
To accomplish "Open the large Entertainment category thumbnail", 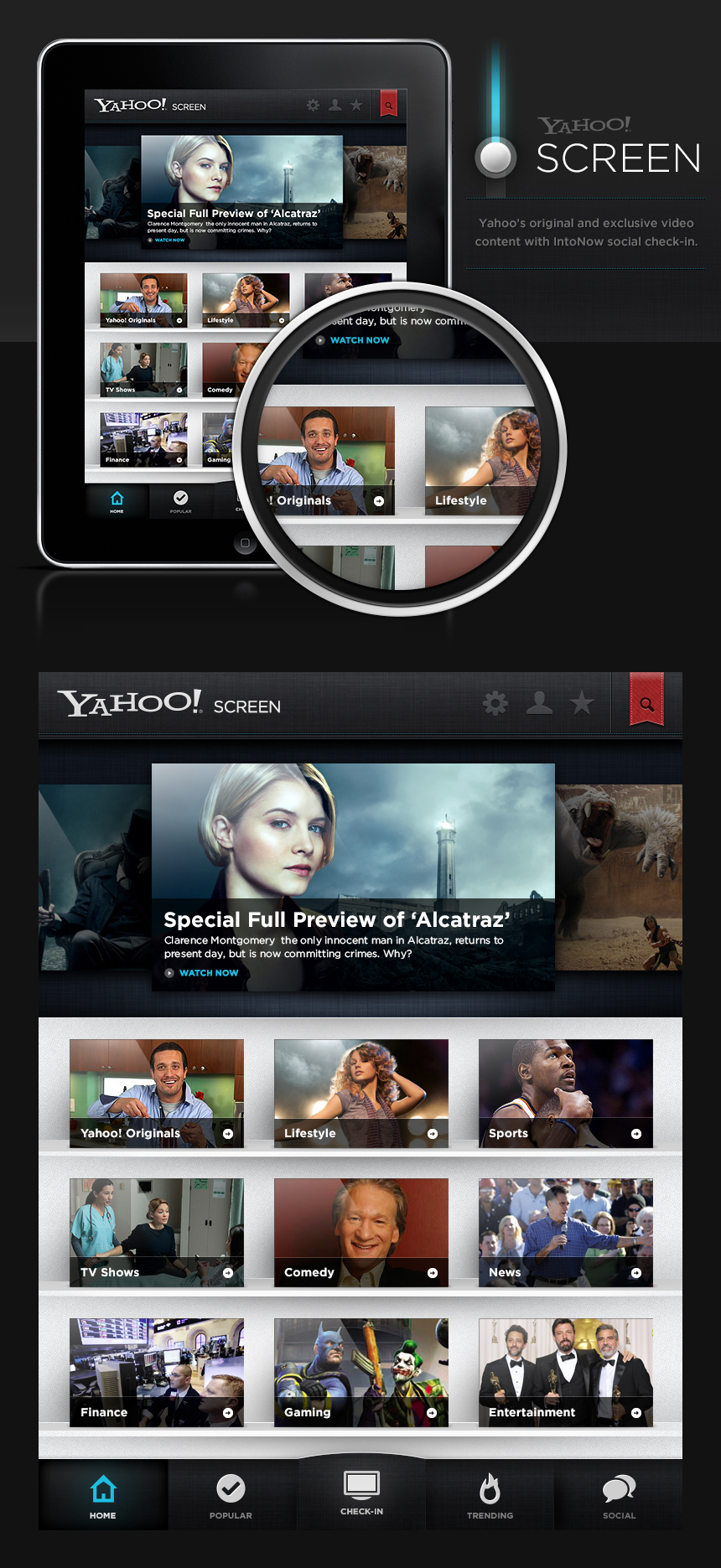I will click(x=566, y=1373).
